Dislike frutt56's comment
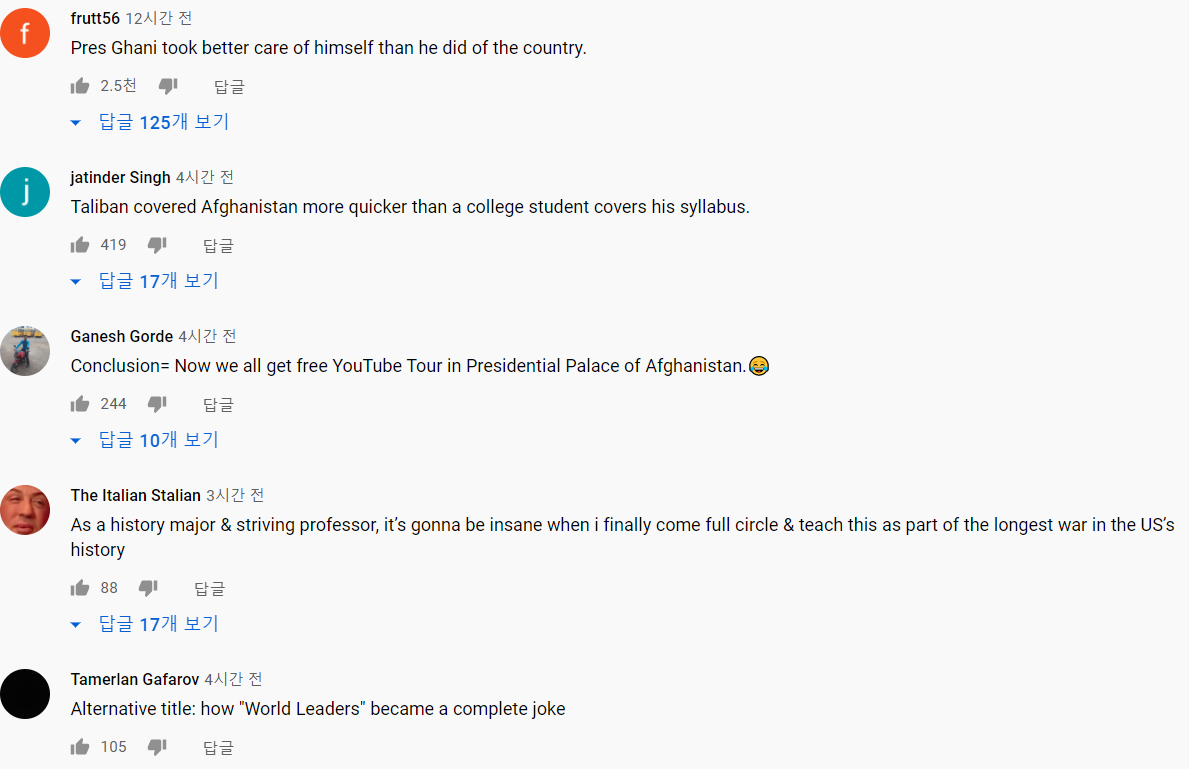This screenshot has height=769, width=1189. tap(168, 86)
